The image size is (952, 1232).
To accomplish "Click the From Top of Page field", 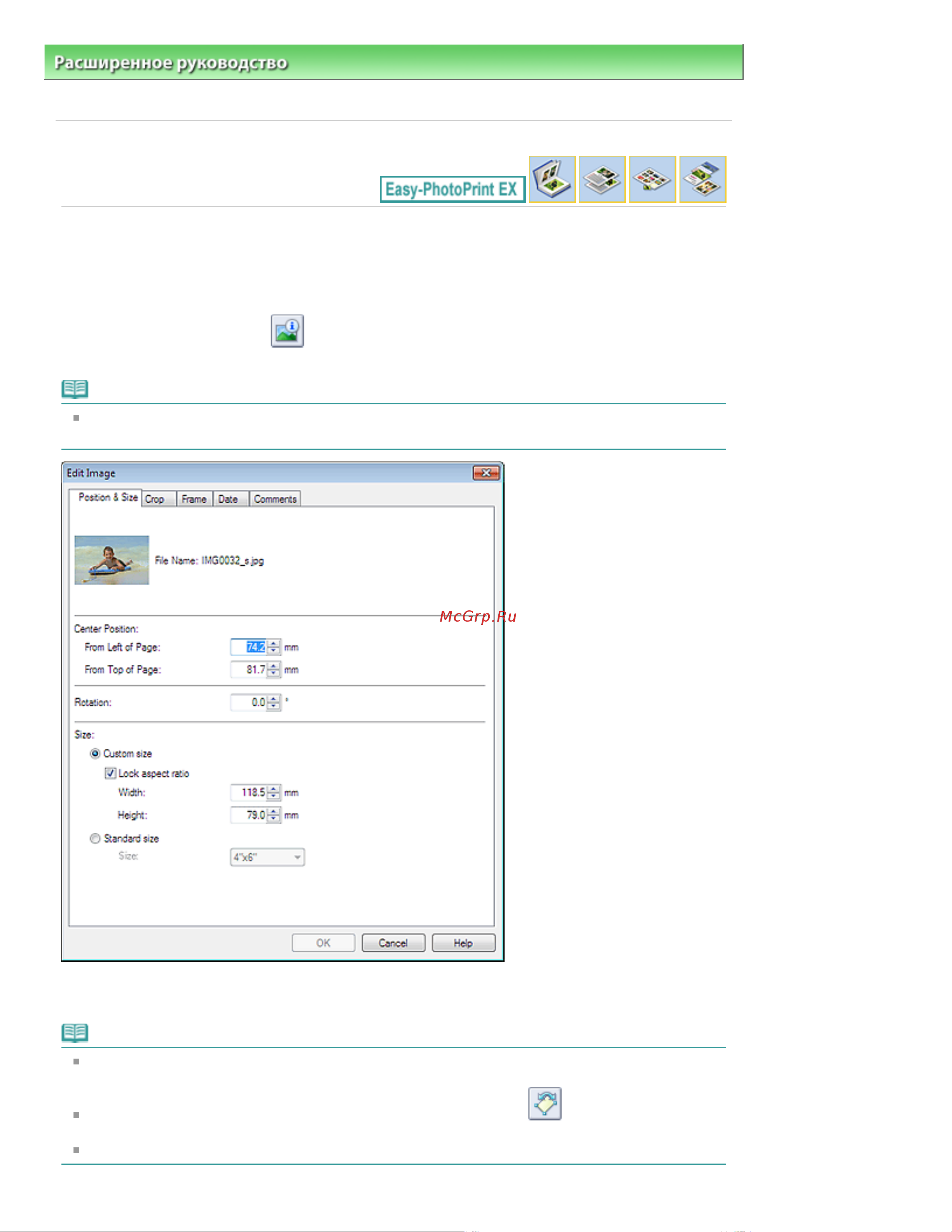I will [249, 669].
